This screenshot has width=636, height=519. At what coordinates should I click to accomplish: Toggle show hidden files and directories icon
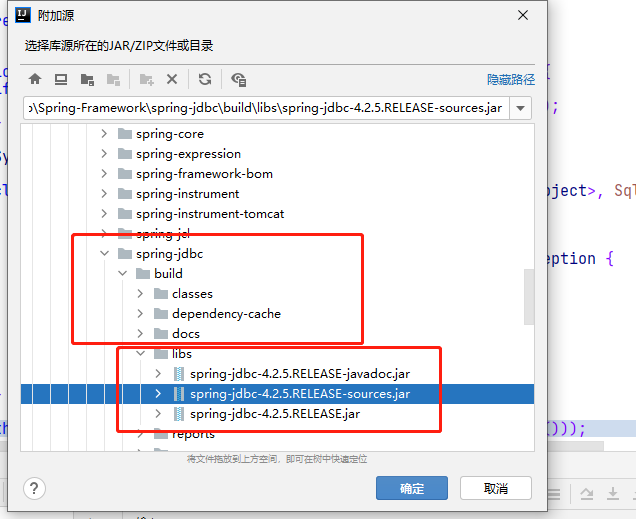238,79
